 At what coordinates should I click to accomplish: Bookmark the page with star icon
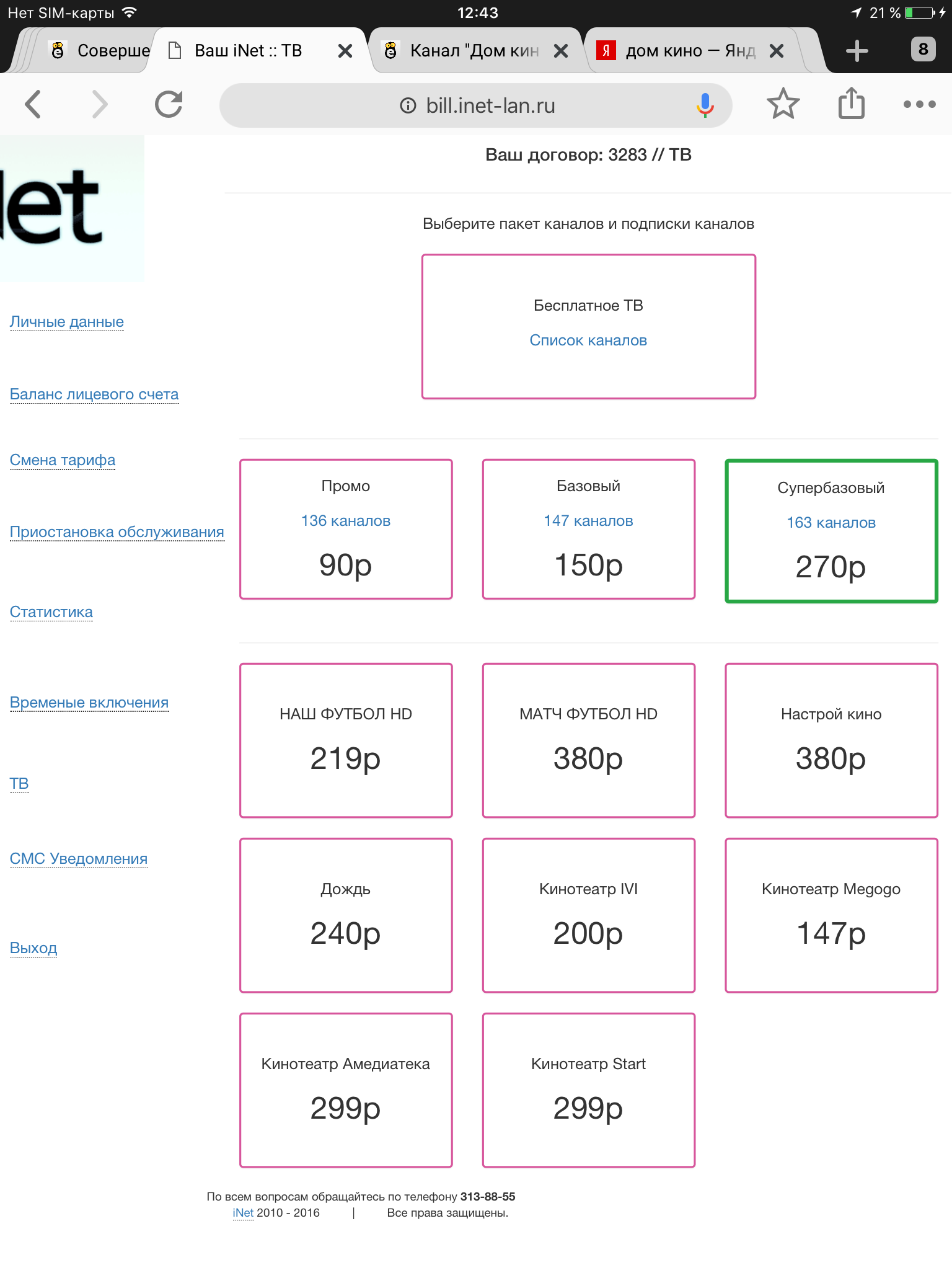(783, 104)
